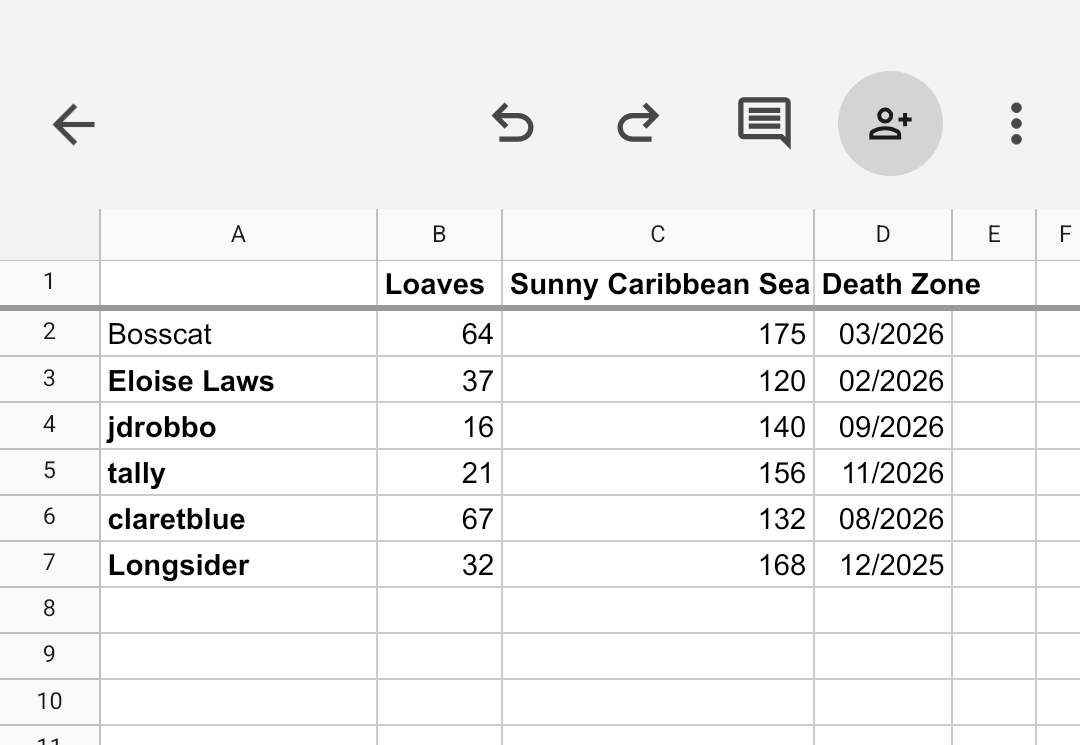The width and height of the screenshot is (1080, 745).
Task: Undo the last action
Action: tap(513, 124)
